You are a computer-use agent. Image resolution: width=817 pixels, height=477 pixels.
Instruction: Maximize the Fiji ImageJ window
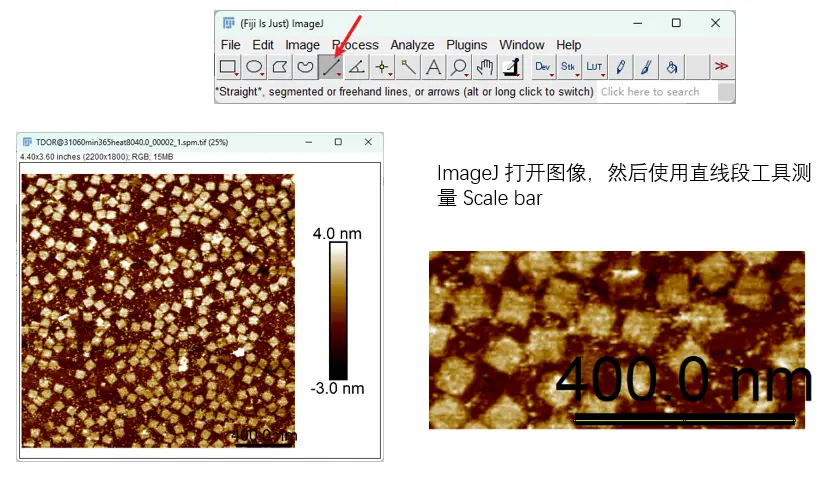[676, 23]
